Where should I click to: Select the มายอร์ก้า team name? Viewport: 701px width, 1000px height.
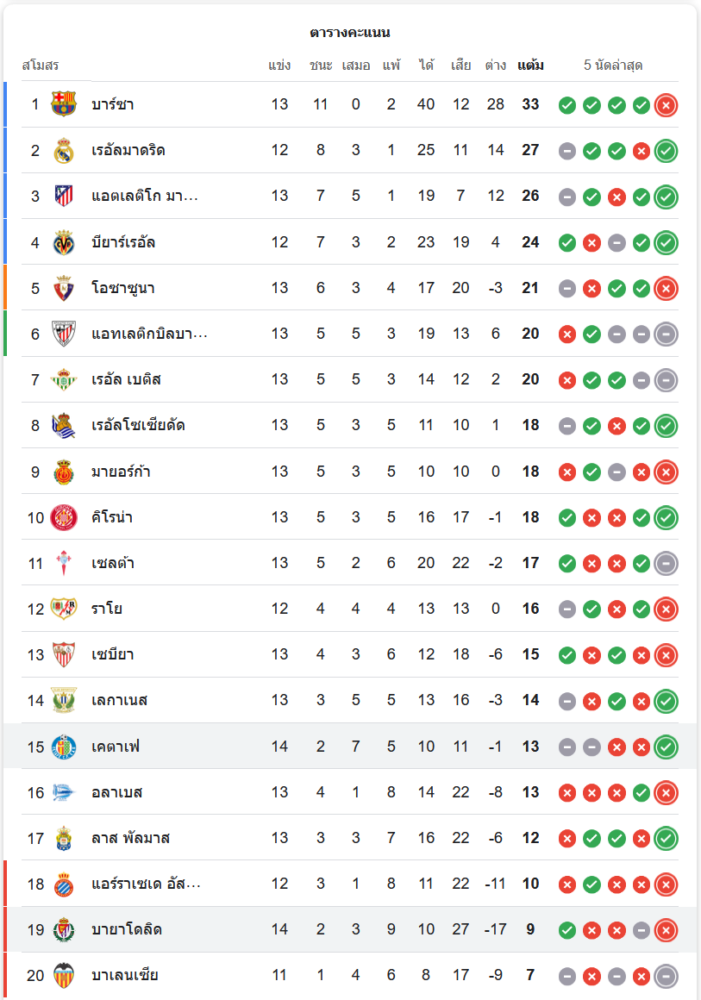[x=121, y=471]
